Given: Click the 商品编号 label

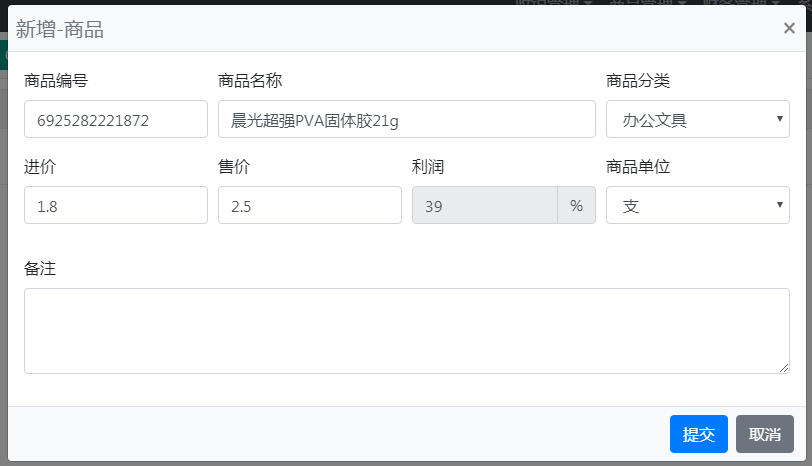Looking at the screenshot, I should point(56,81).
